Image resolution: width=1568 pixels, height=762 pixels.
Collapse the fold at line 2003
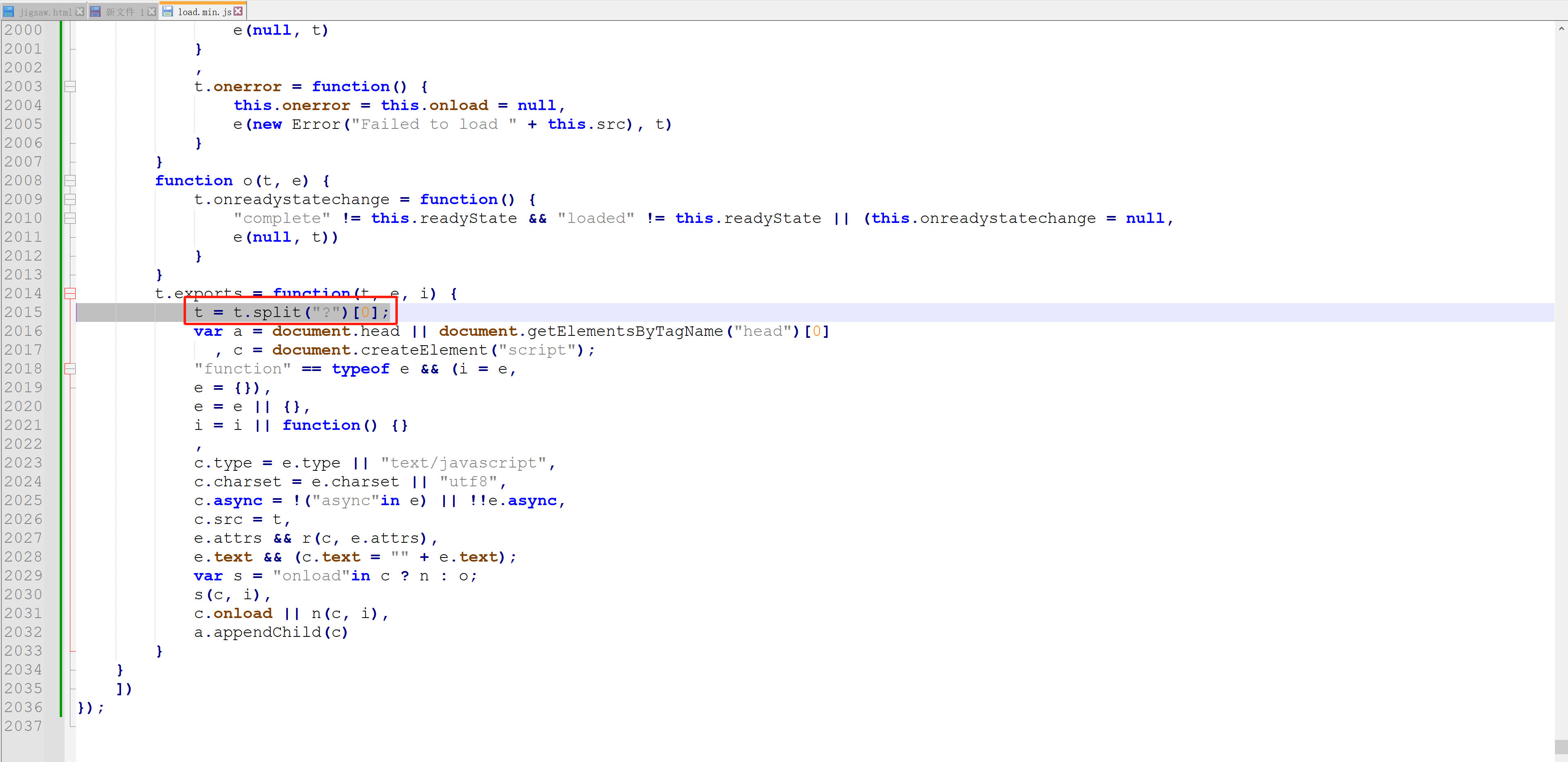pyautogui.click(x=70, y=86)
